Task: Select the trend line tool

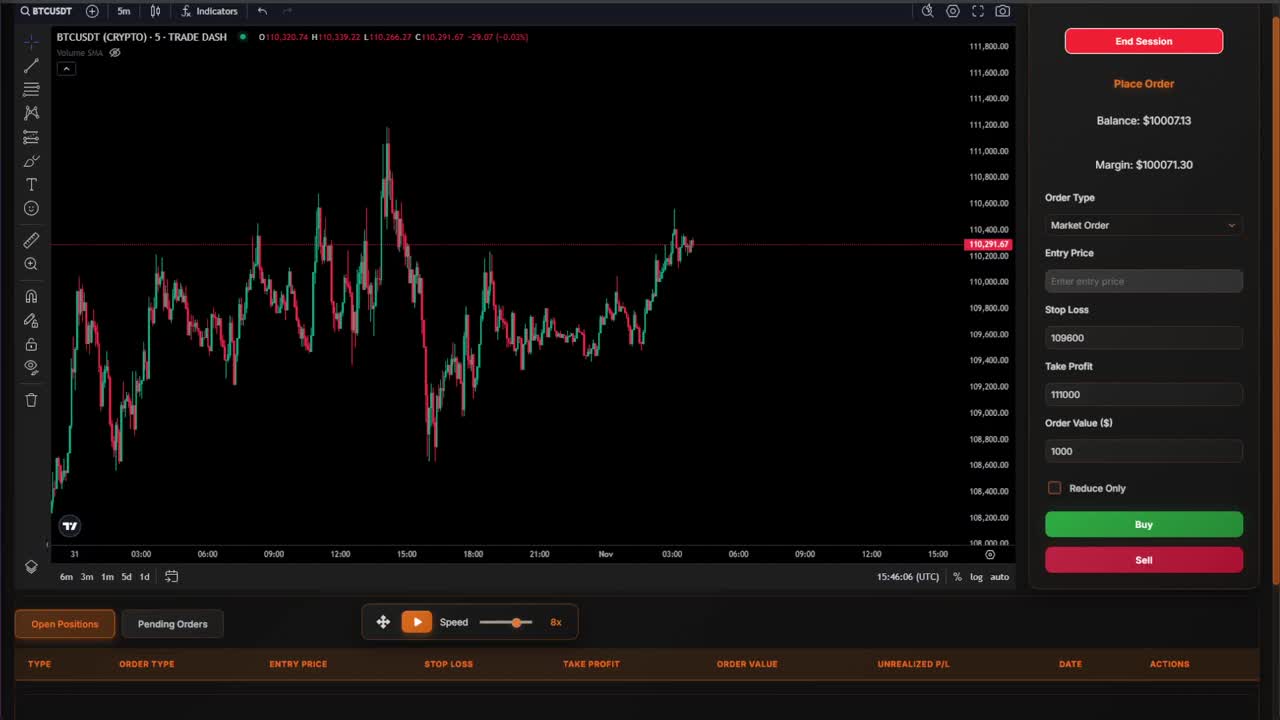Action: click(31, 65)
